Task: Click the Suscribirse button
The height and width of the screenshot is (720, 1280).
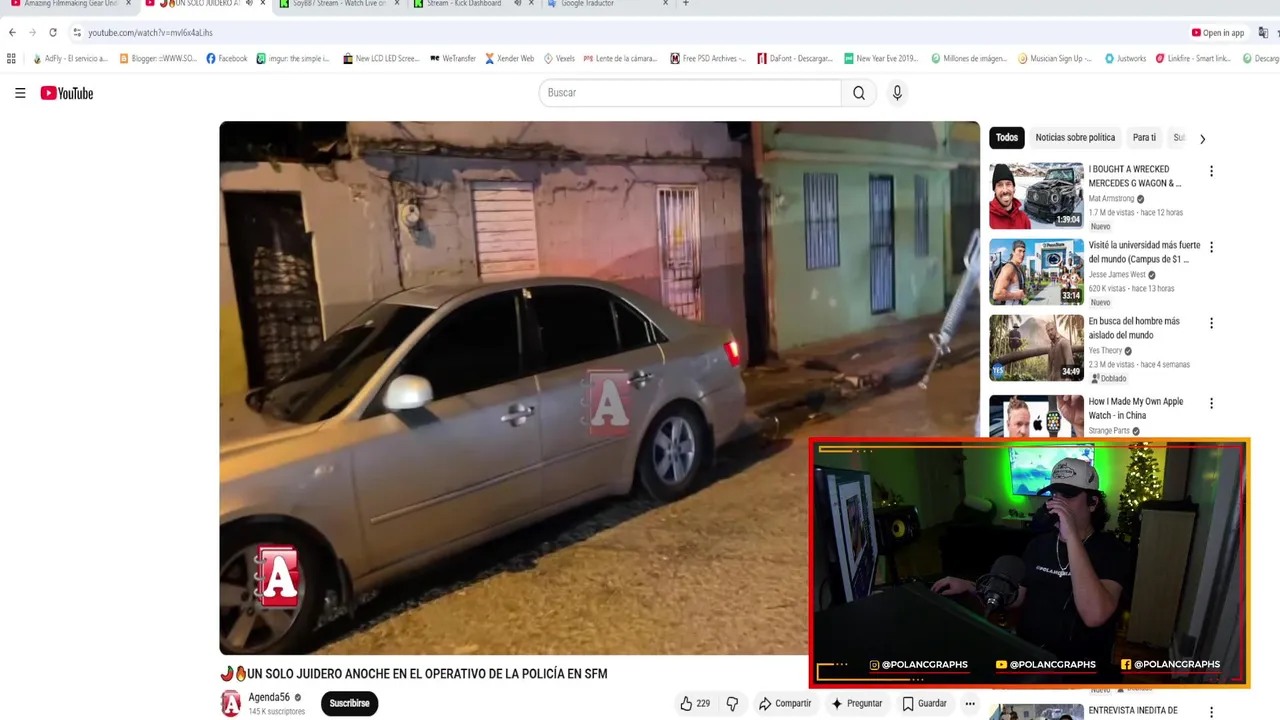Action: [x=349, y=703]
